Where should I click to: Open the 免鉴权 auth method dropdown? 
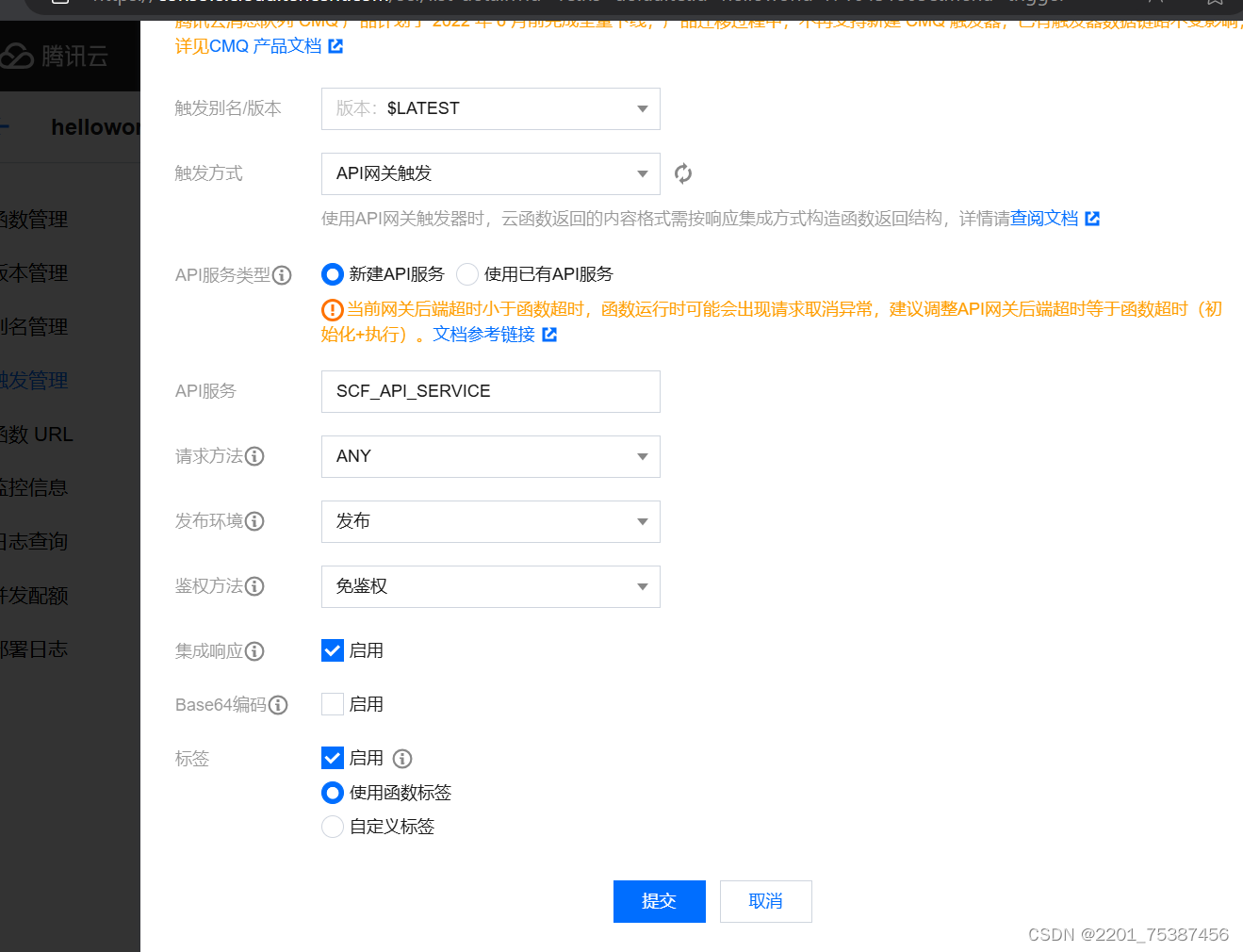491,586
